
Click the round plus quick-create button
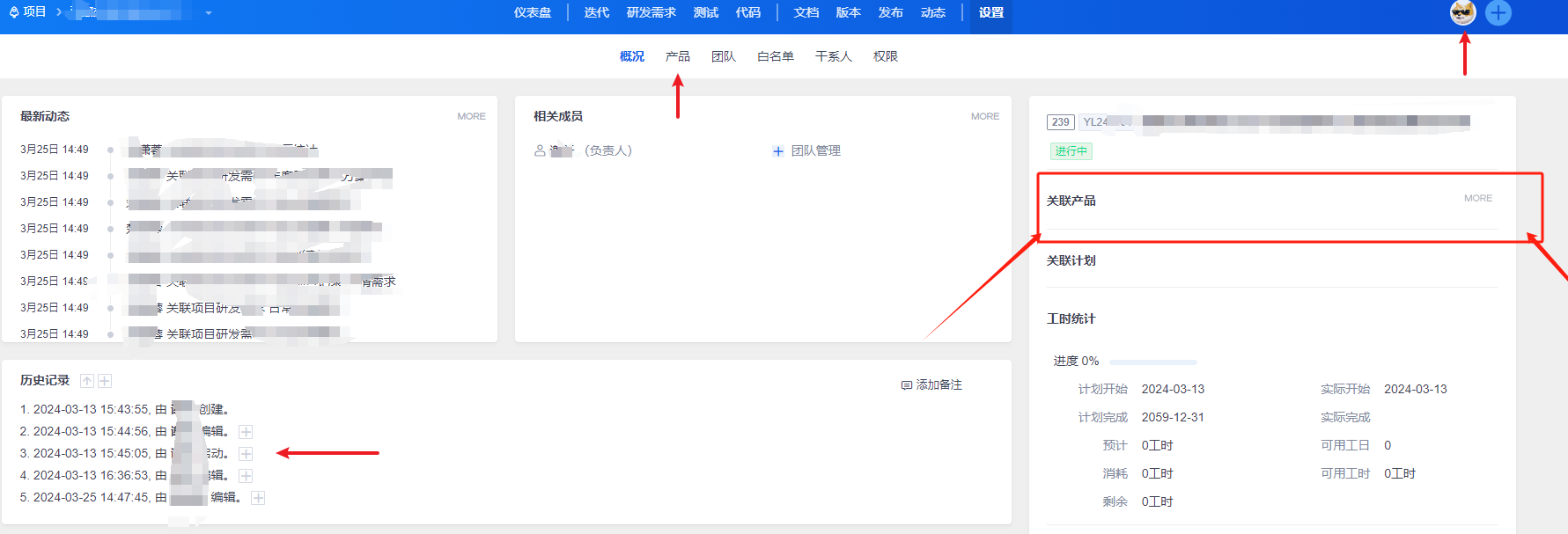point(1498,12)
